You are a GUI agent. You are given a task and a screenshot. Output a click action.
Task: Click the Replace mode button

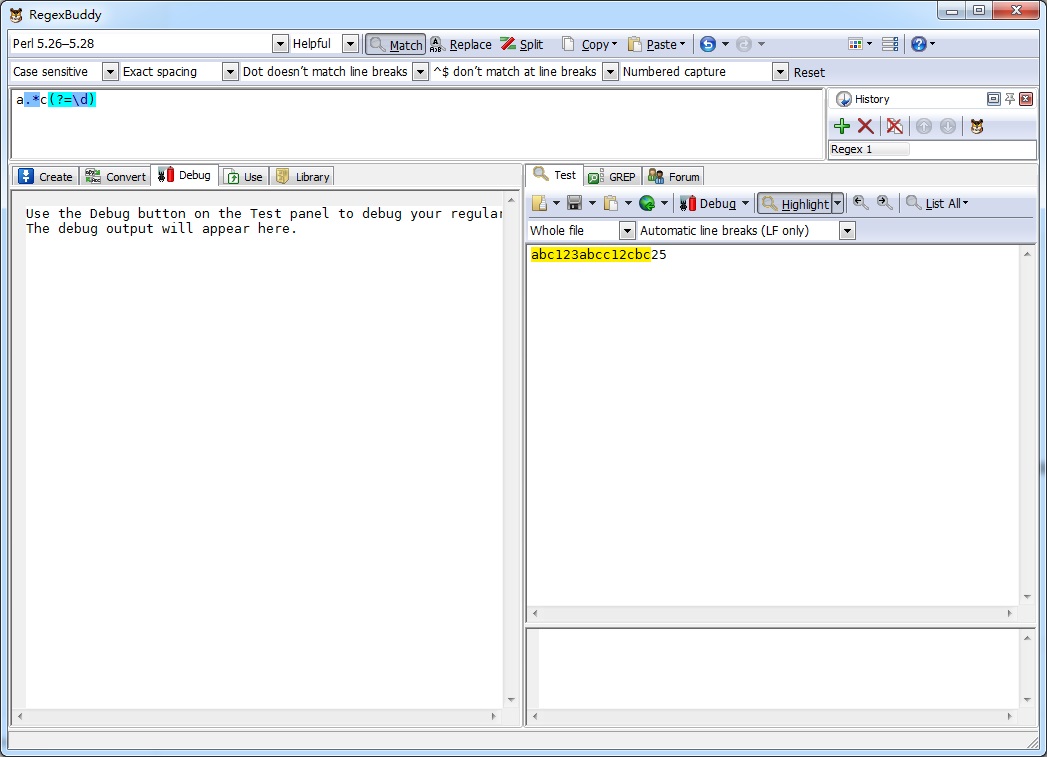(461, 44)
